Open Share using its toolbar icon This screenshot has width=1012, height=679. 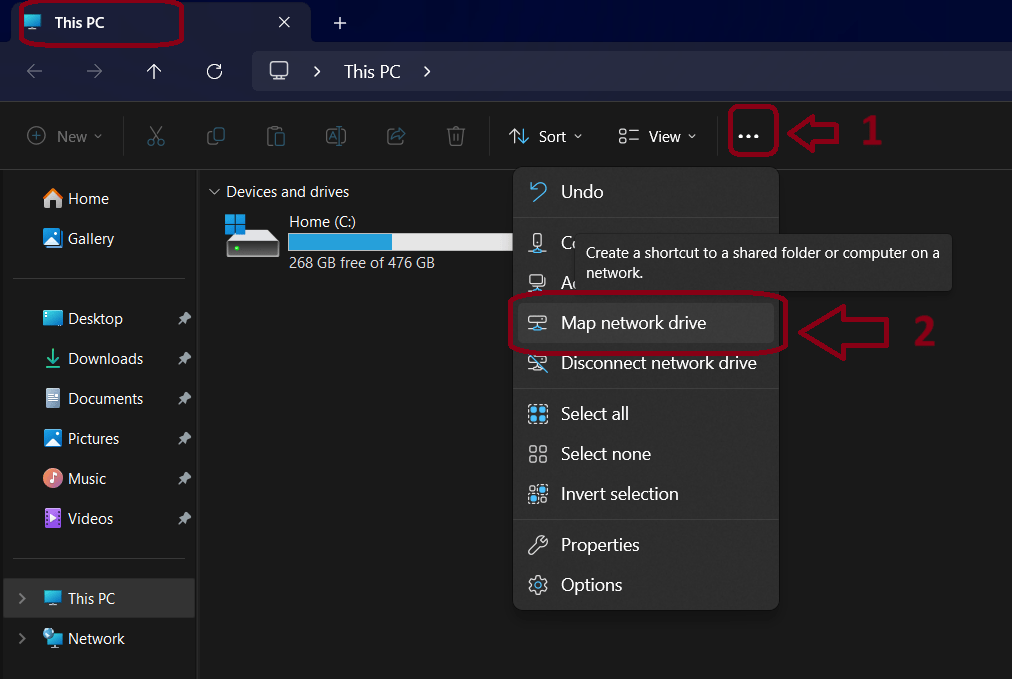point(395,136)
